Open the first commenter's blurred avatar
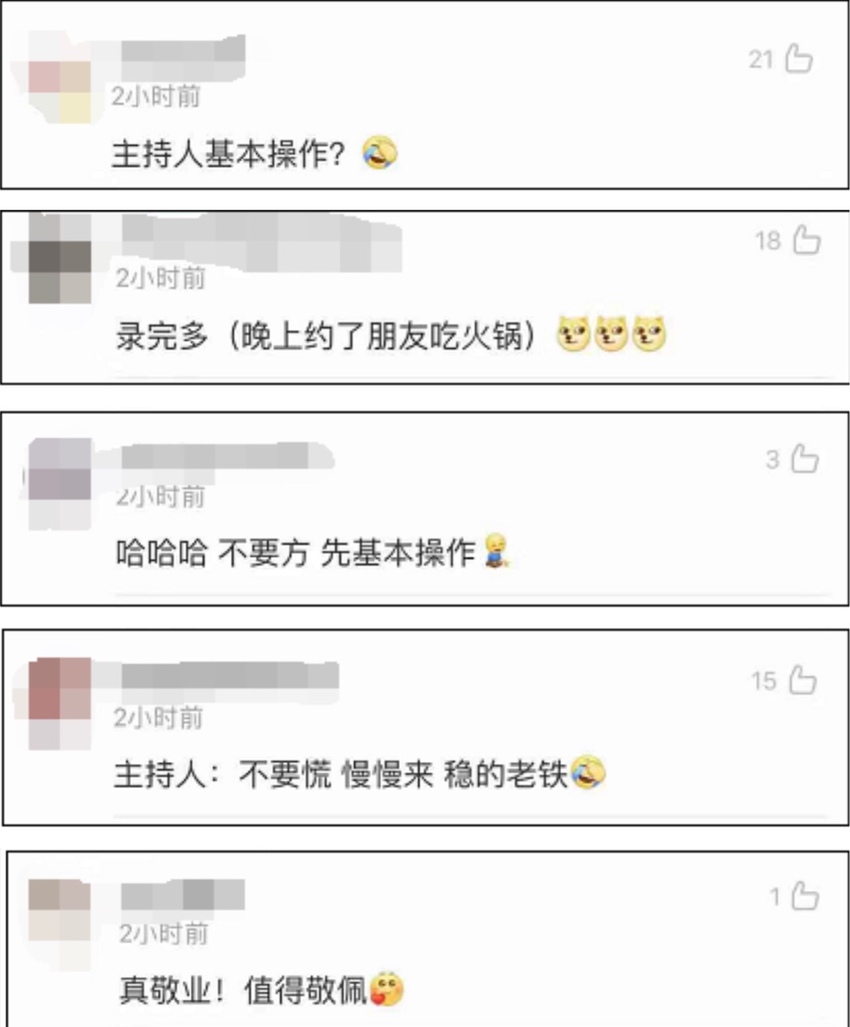 click(59, 77)
